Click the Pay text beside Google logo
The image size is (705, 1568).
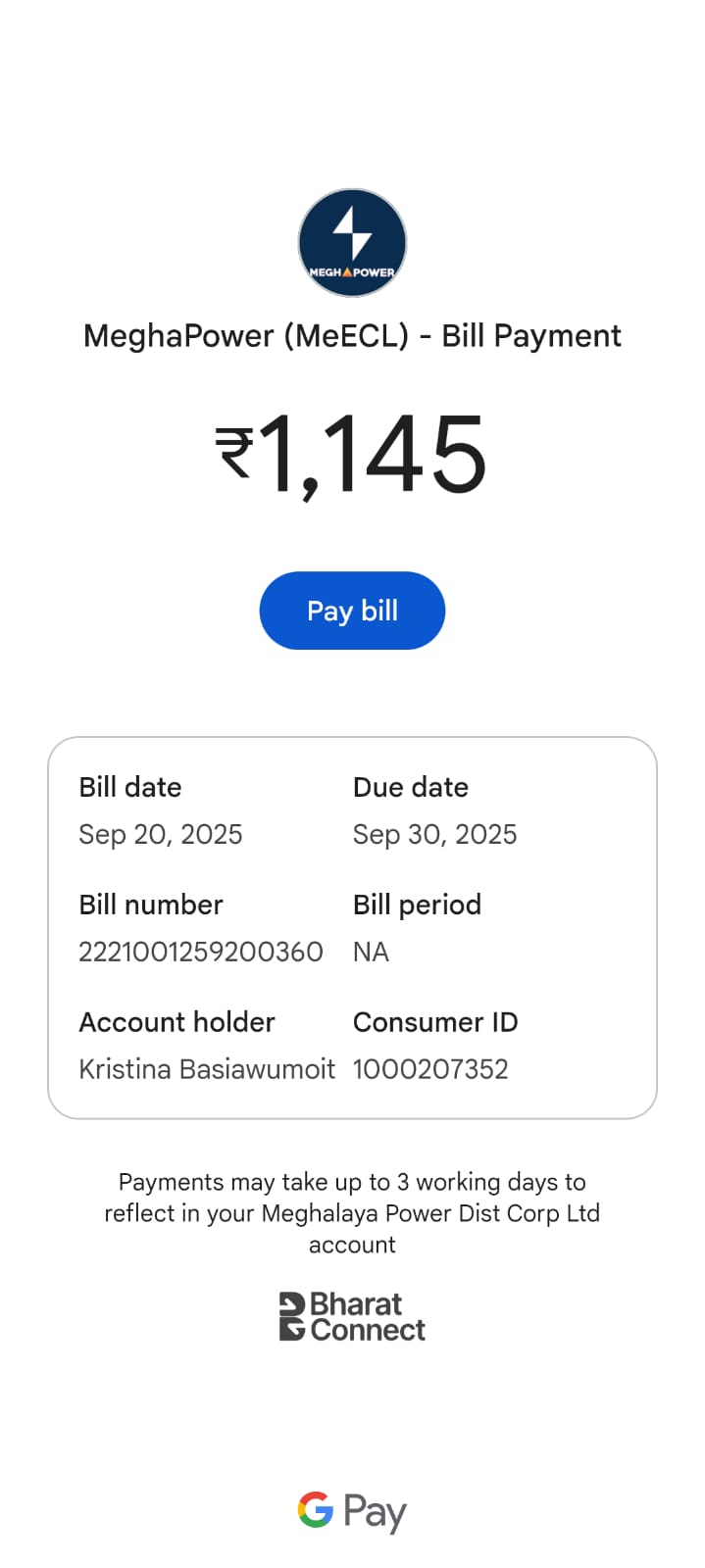pyautogui.click(x=375, y=1512)
